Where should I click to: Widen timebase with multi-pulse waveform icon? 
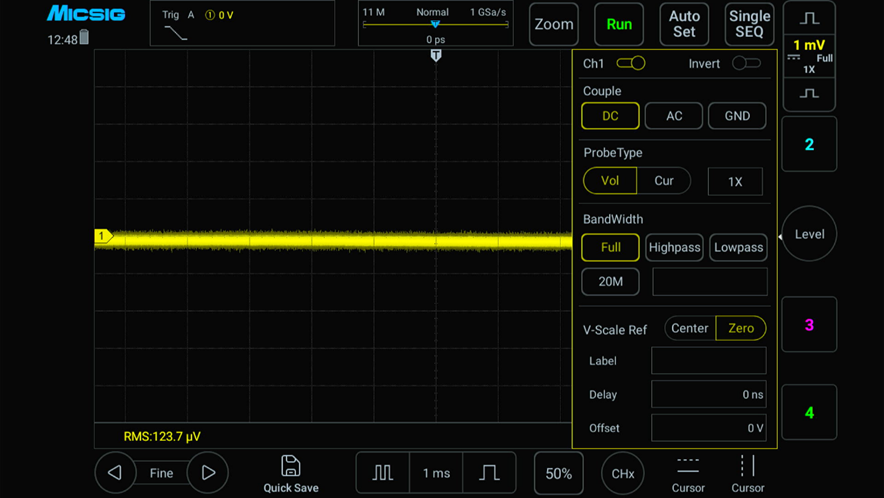[383, 473]
